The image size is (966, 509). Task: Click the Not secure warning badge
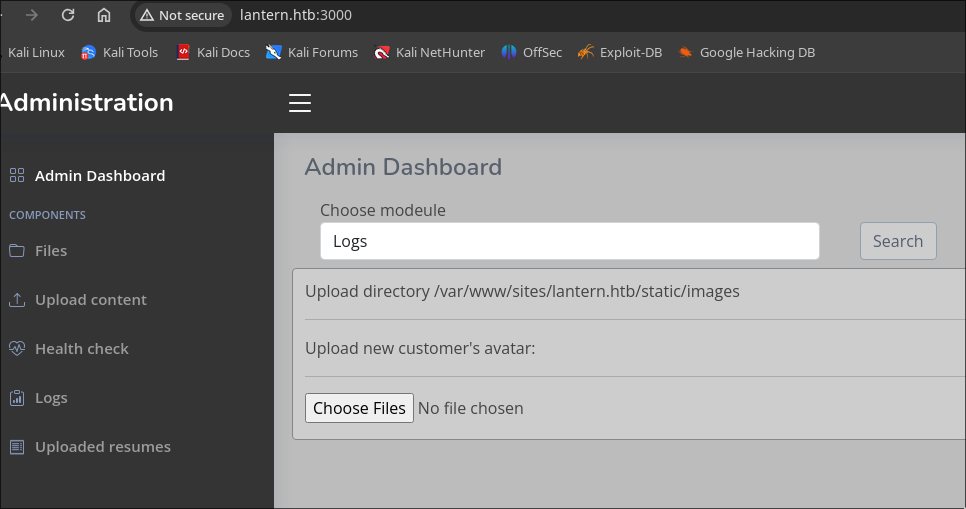(182, 15)
